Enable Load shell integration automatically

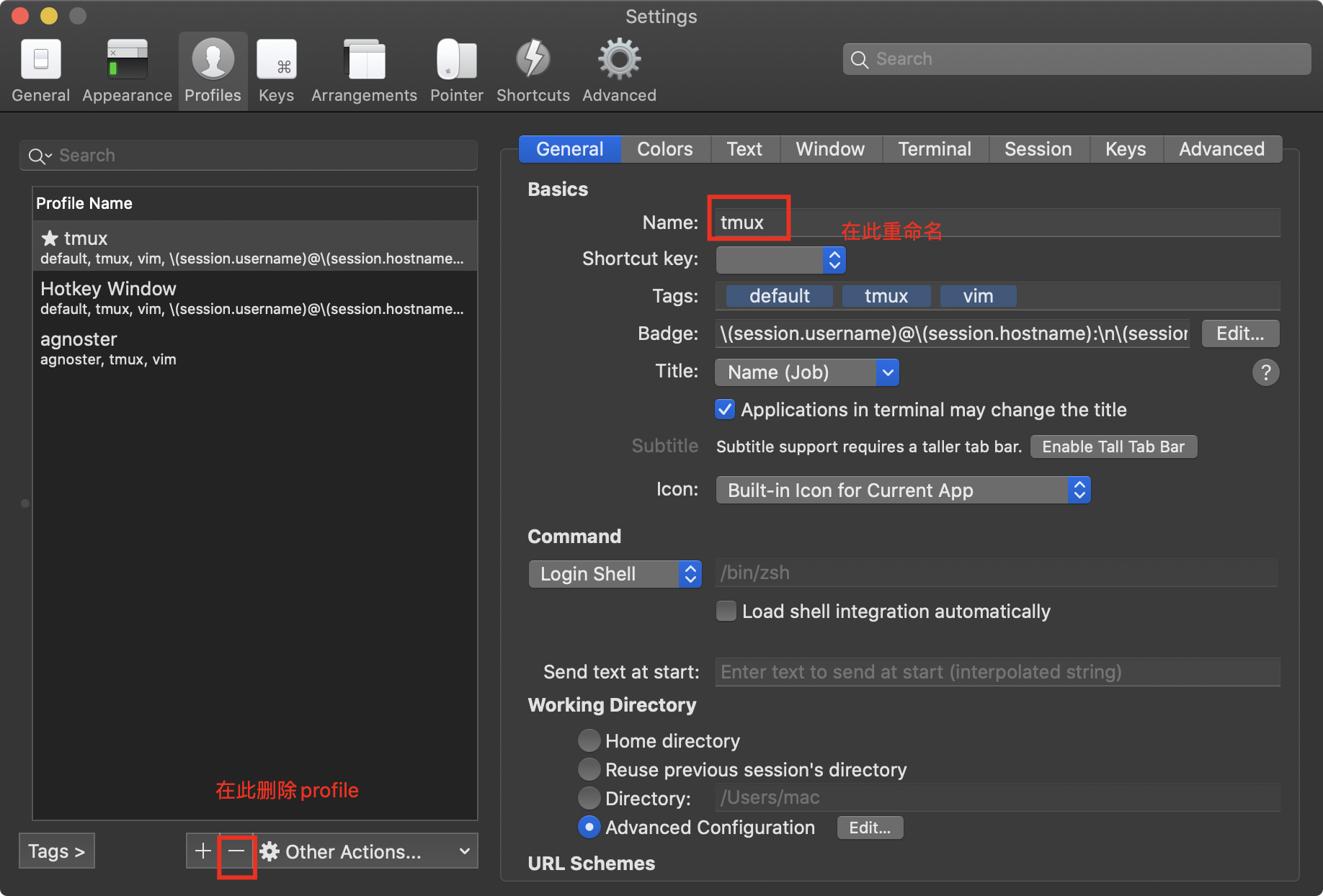coord(726,611)
